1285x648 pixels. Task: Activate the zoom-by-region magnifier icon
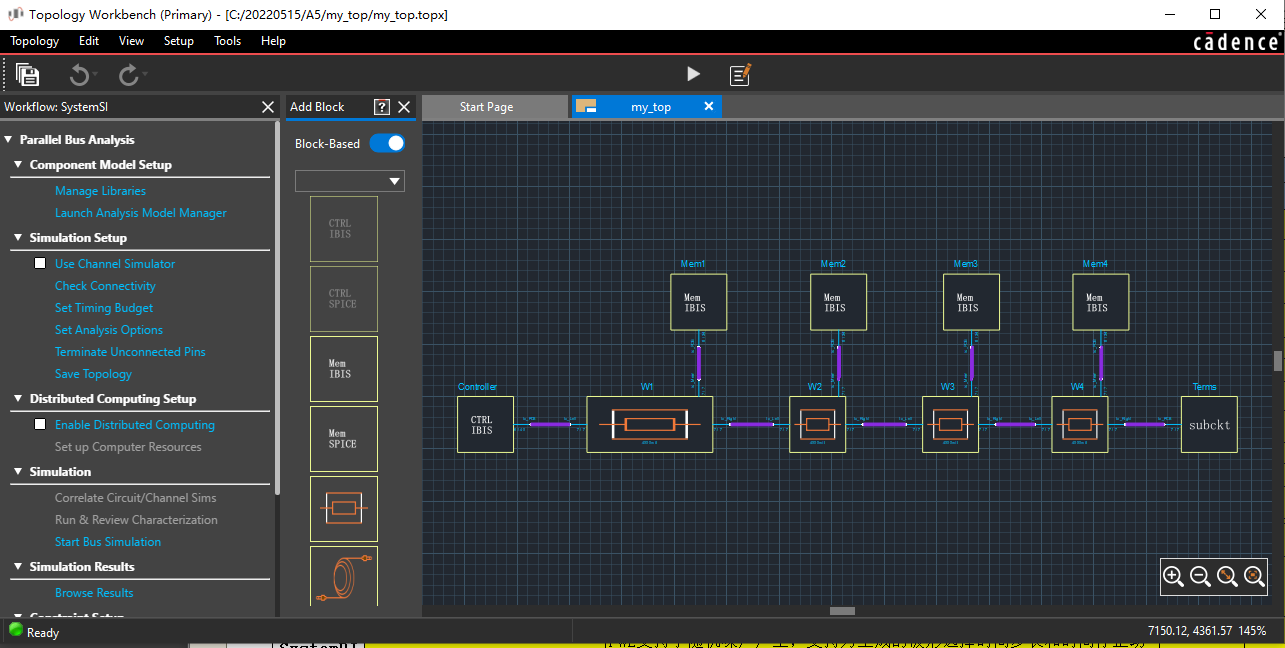pyautogui.click(x=1227, y=576)
